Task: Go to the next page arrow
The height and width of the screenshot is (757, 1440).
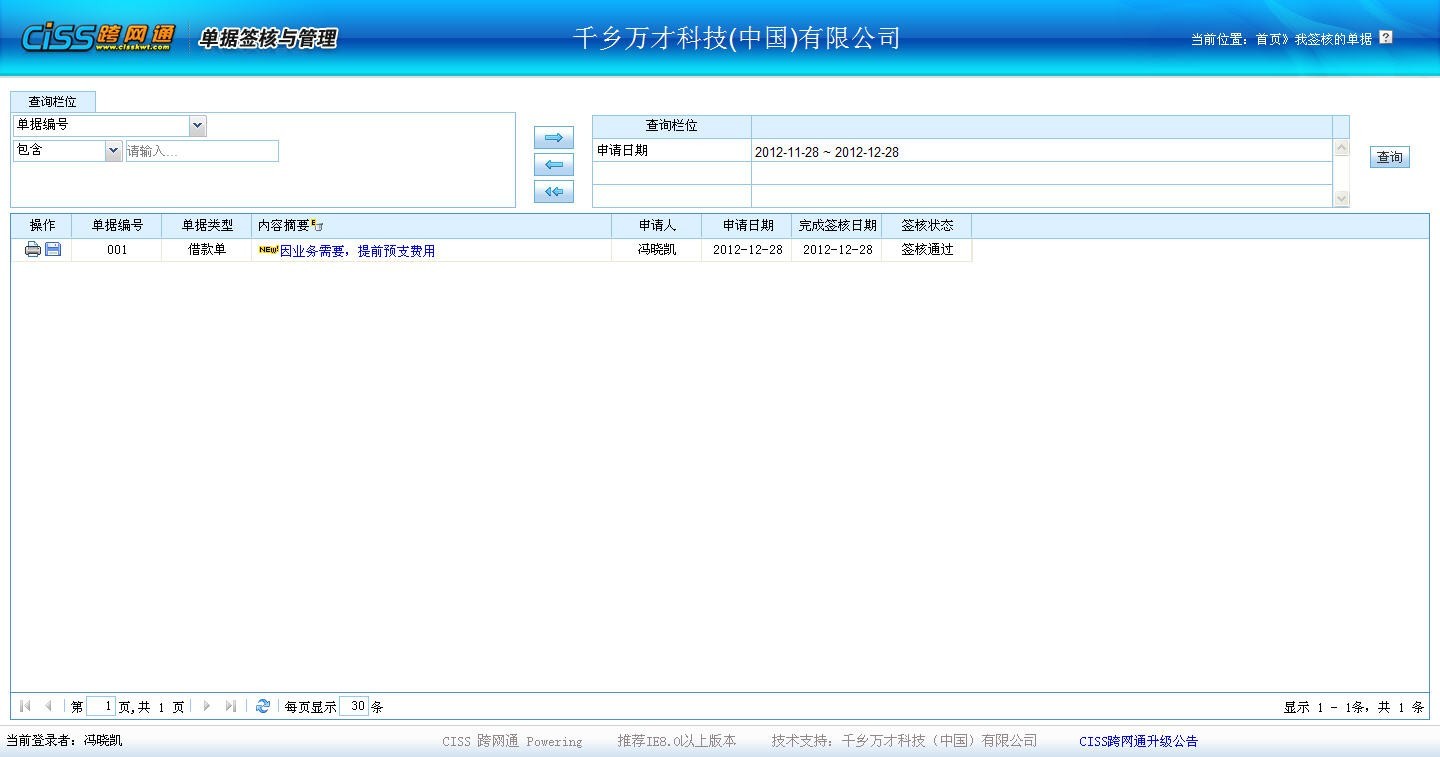Action: 207,706
